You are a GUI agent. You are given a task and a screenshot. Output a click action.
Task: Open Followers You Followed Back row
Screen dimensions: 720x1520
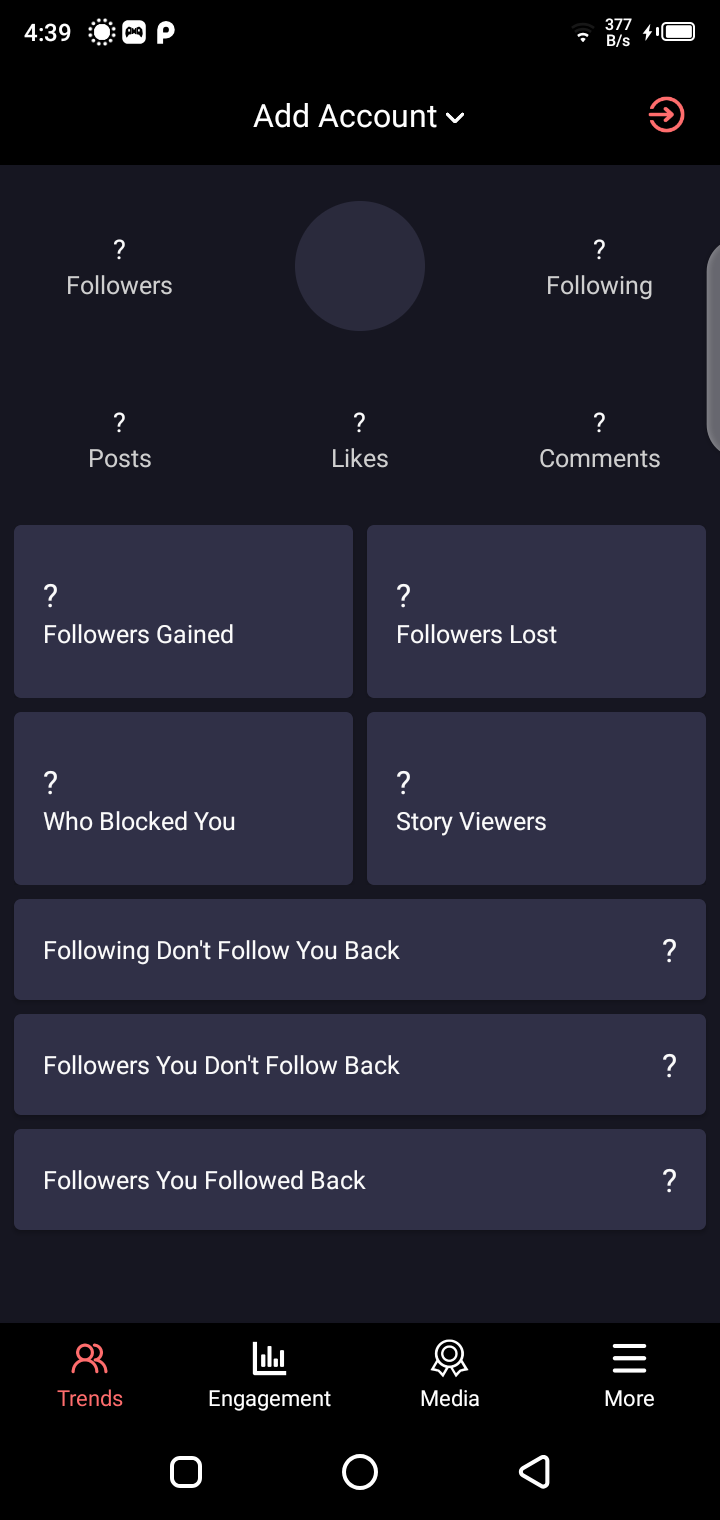tap(360, 1179)
